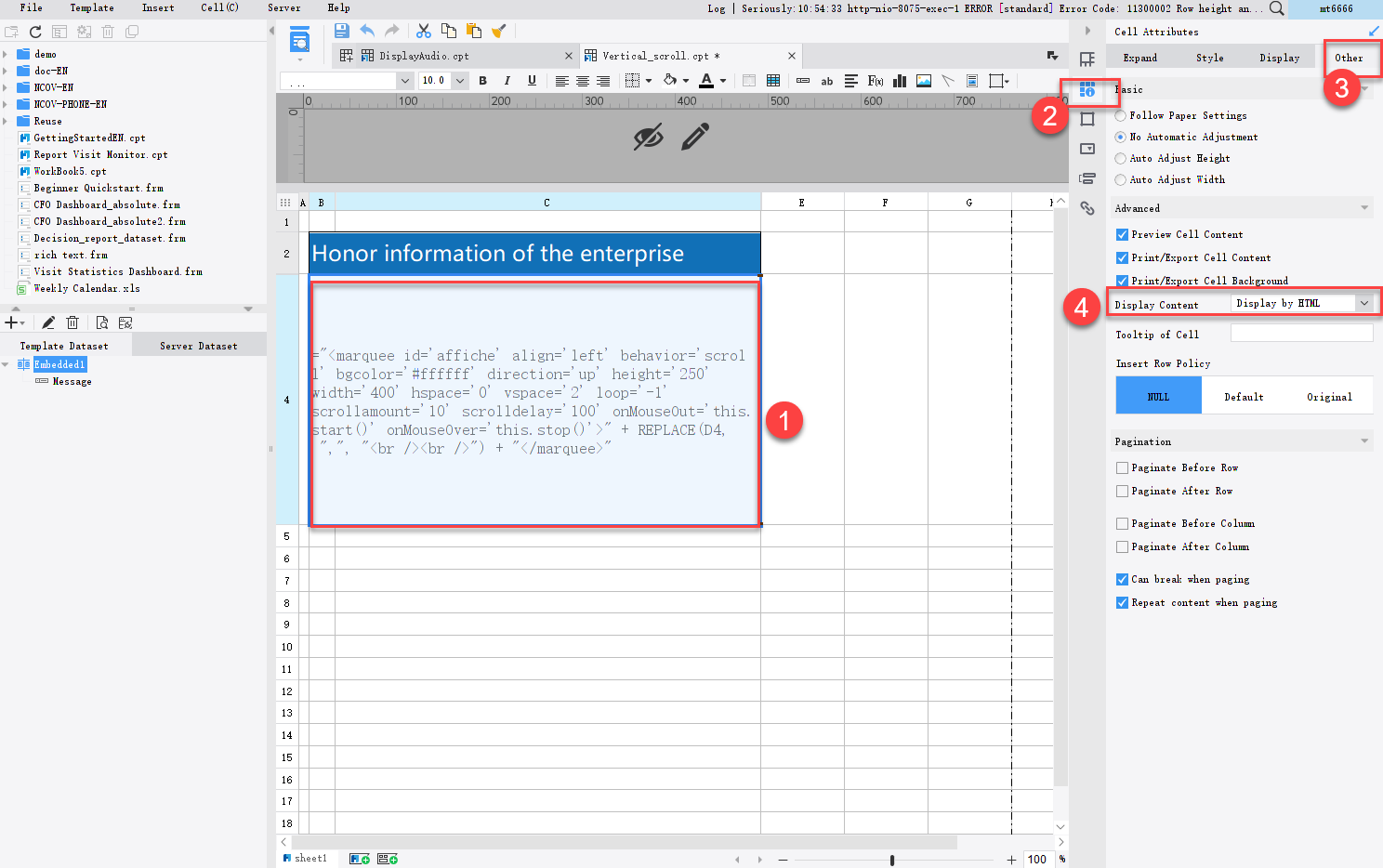Open the Template menu
This screenshot has width=1383, height=868.
[x=92, y=7]
